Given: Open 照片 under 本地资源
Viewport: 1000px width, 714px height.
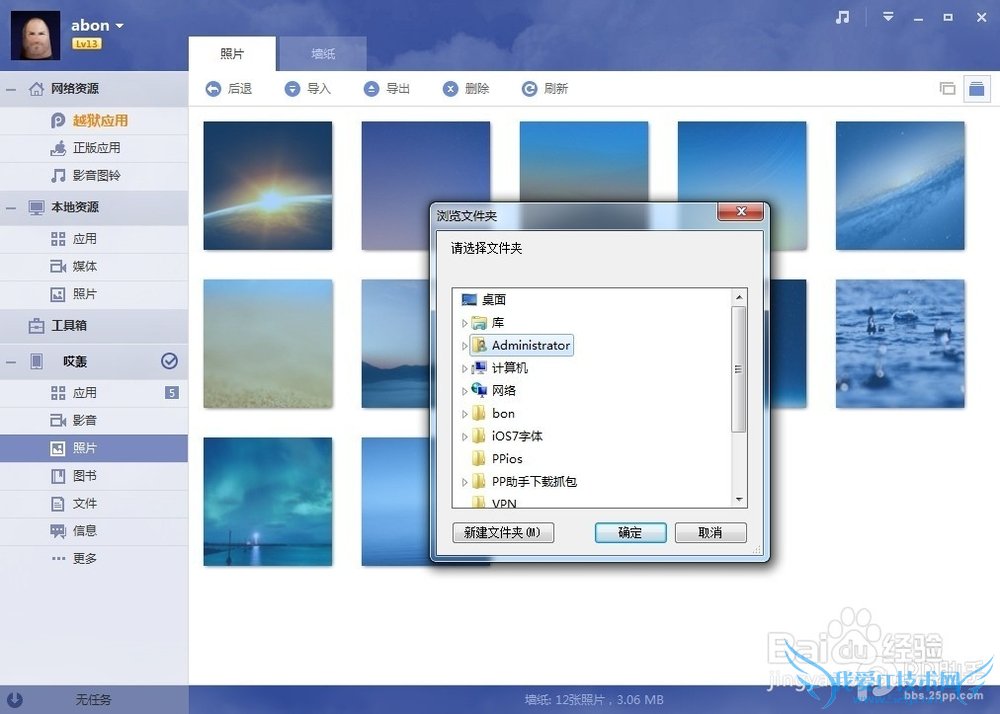Looking at the screenshot, I should click(94, 294).
